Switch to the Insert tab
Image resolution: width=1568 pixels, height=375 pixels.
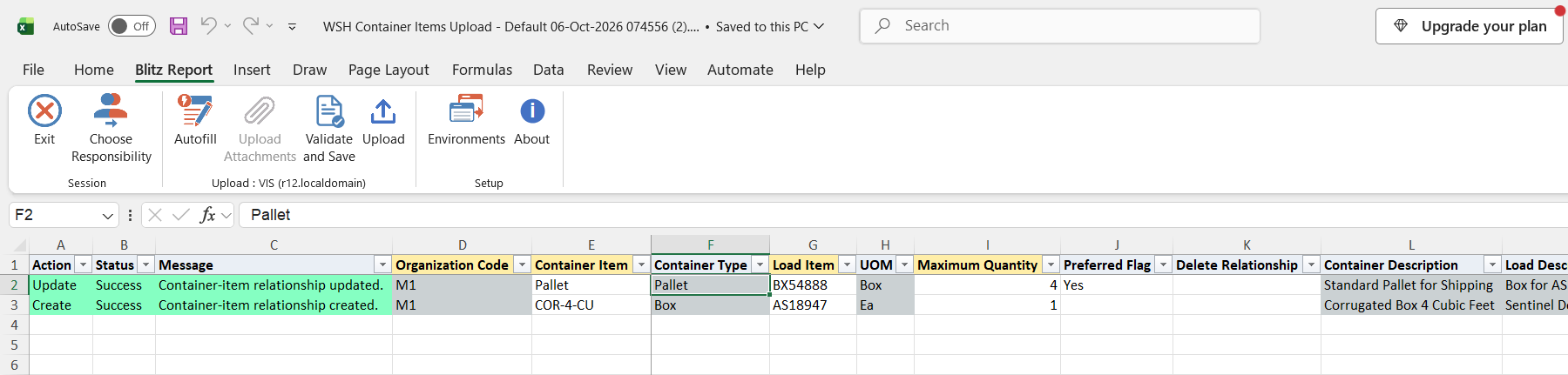click(x=252, y=70)
